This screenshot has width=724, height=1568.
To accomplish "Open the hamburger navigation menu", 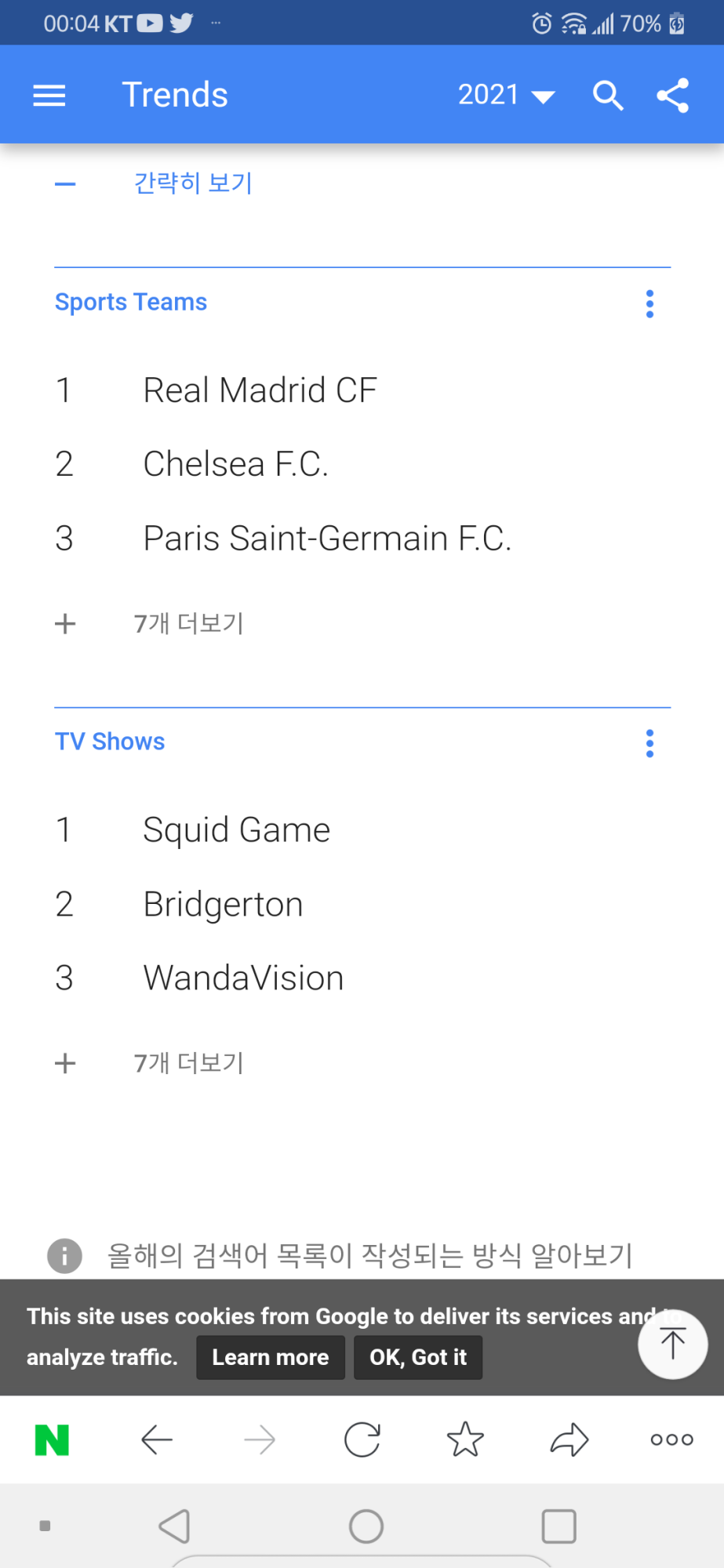I will (49, 96).
